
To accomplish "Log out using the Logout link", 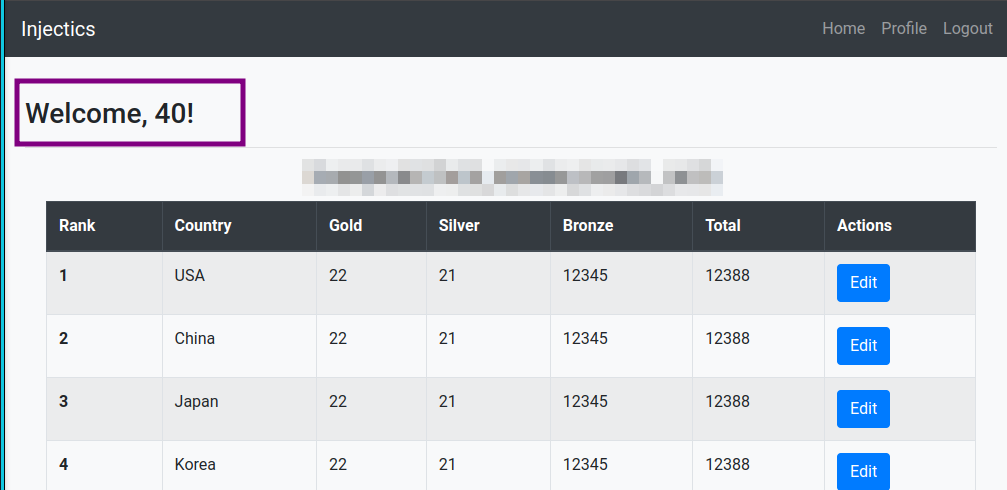I will click(x=967, y=29).
